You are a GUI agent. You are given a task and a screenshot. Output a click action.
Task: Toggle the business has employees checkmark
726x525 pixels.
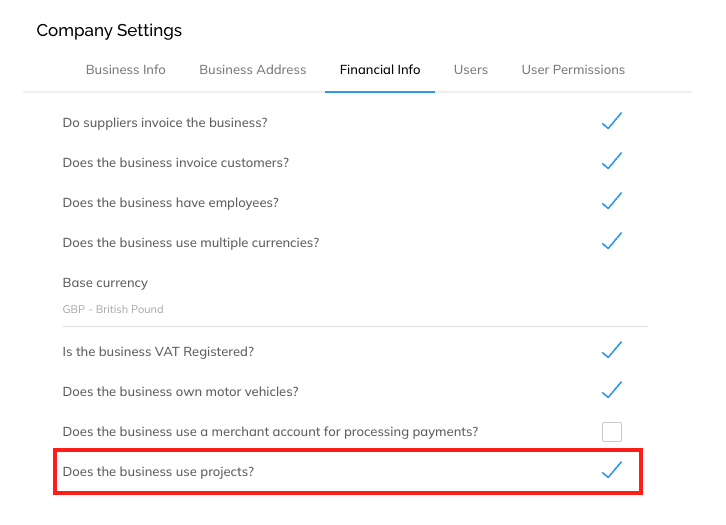(x=612, y=201)
